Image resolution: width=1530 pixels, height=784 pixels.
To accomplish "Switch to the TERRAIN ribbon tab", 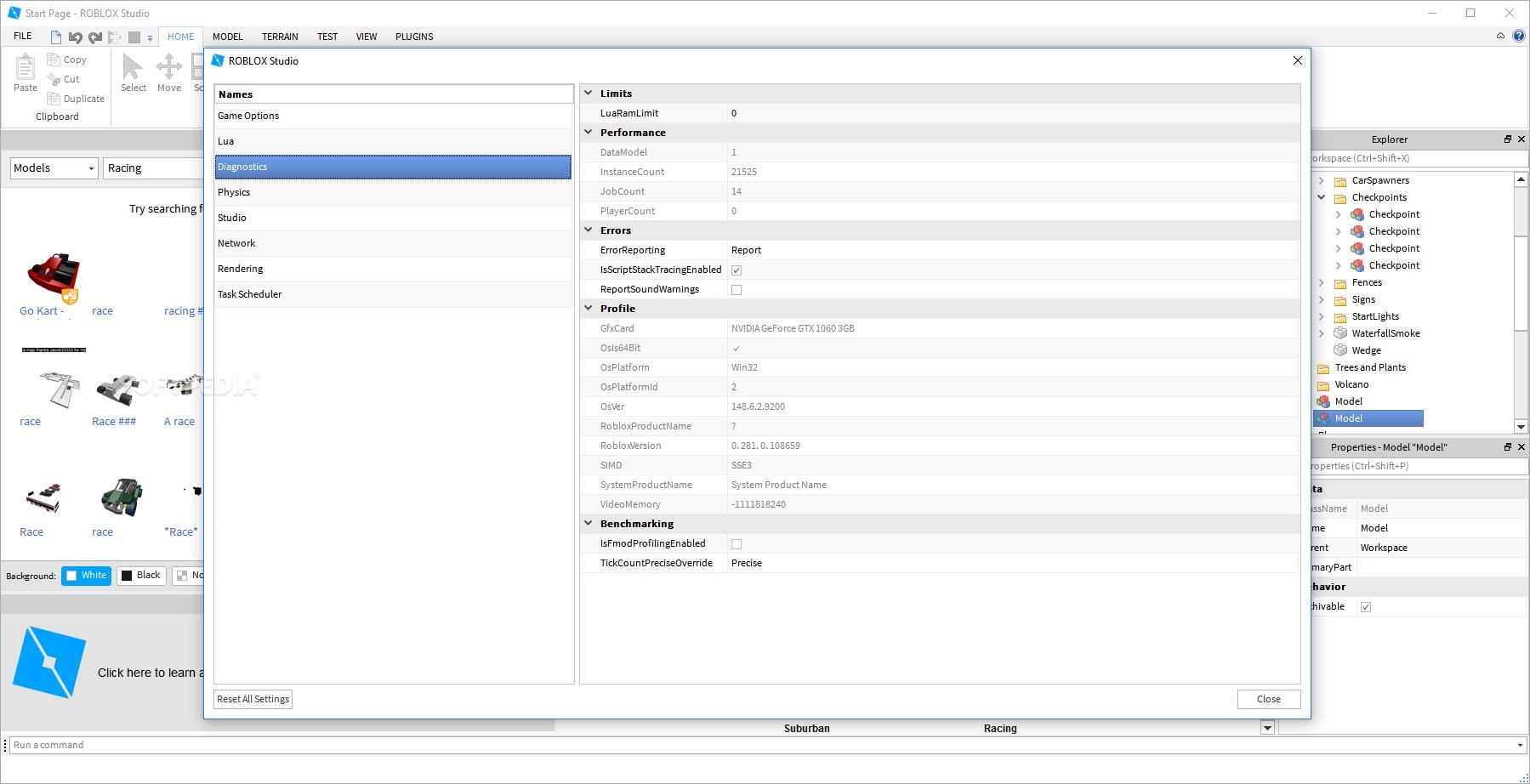I will click(x=280, y=37).
